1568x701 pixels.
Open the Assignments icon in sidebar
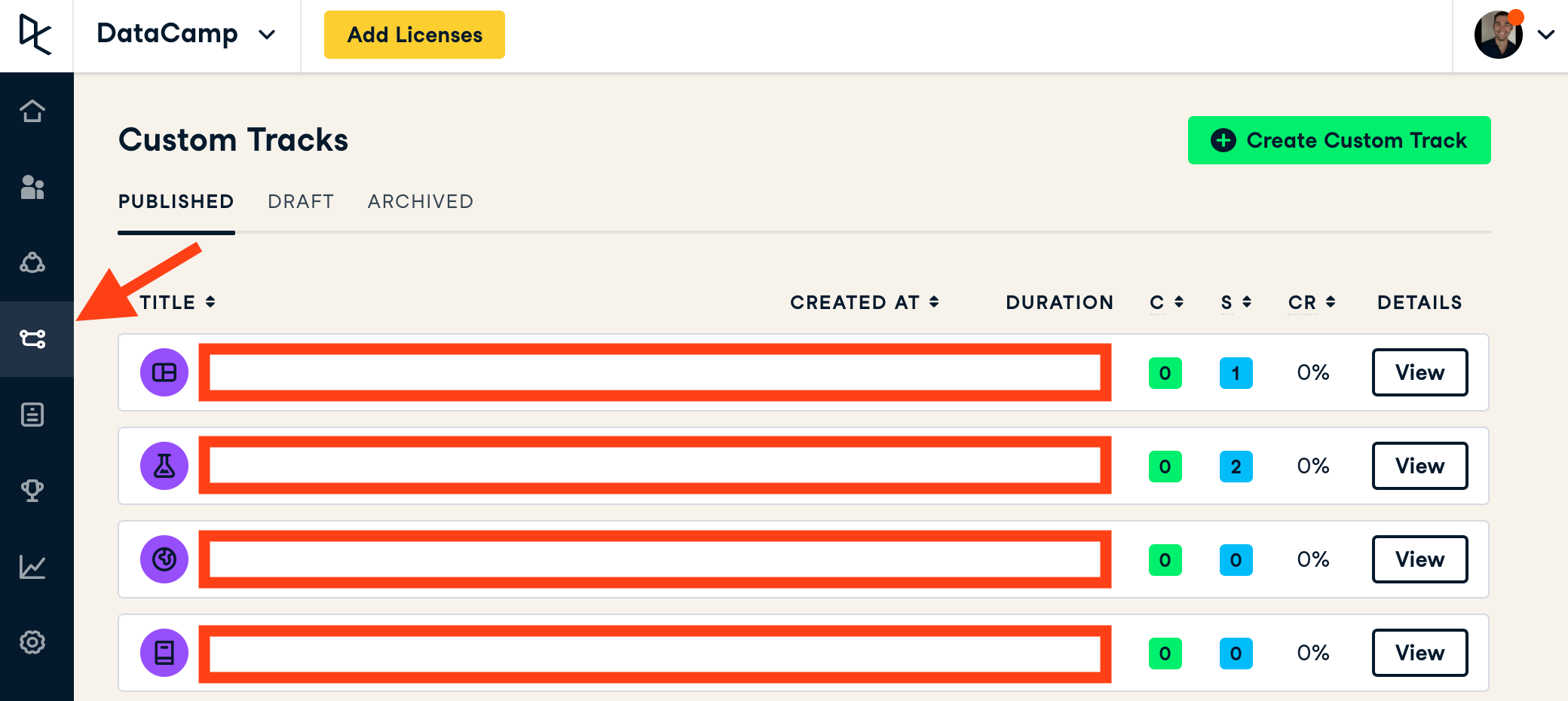pyautogui.click(x=32, y=415)
